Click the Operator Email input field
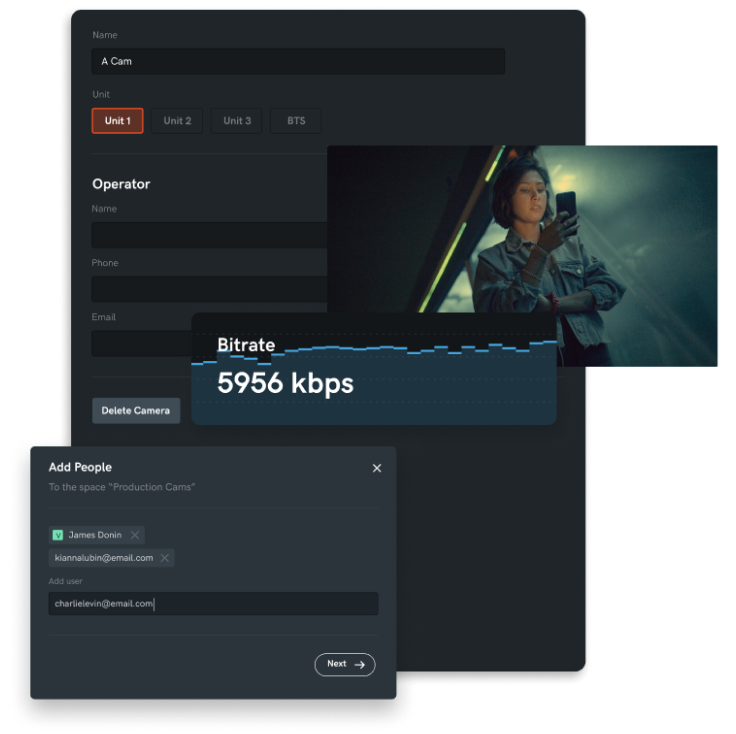This screenshot has height=734, width=736. click(x=140, y=343)
